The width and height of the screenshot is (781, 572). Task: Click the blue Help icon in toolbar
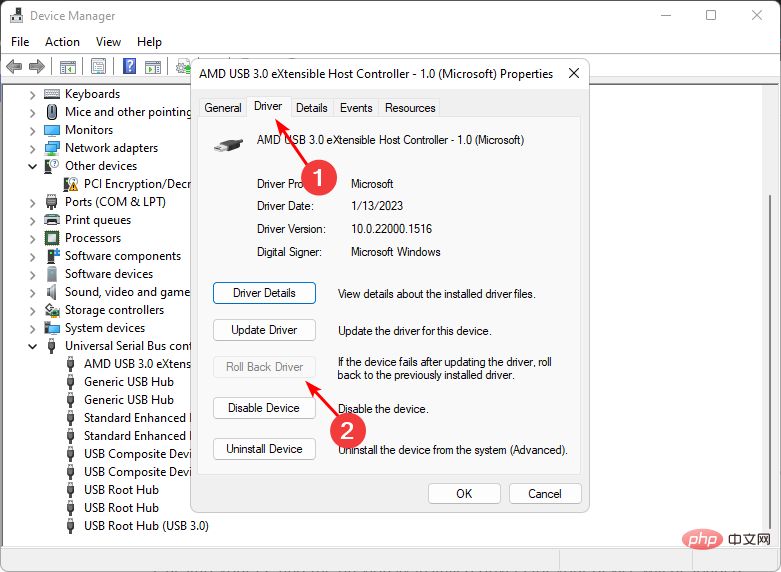coord(129,67)
